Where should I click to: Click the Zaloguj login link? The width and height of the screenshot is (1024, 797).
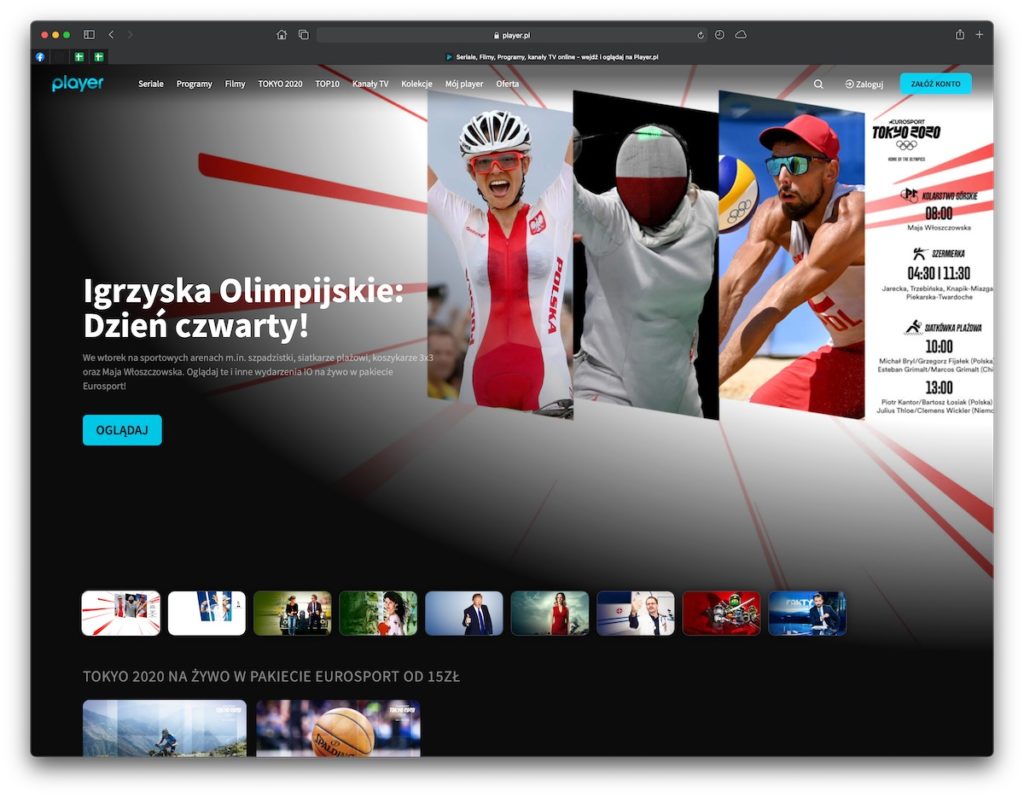coord(864,84)
